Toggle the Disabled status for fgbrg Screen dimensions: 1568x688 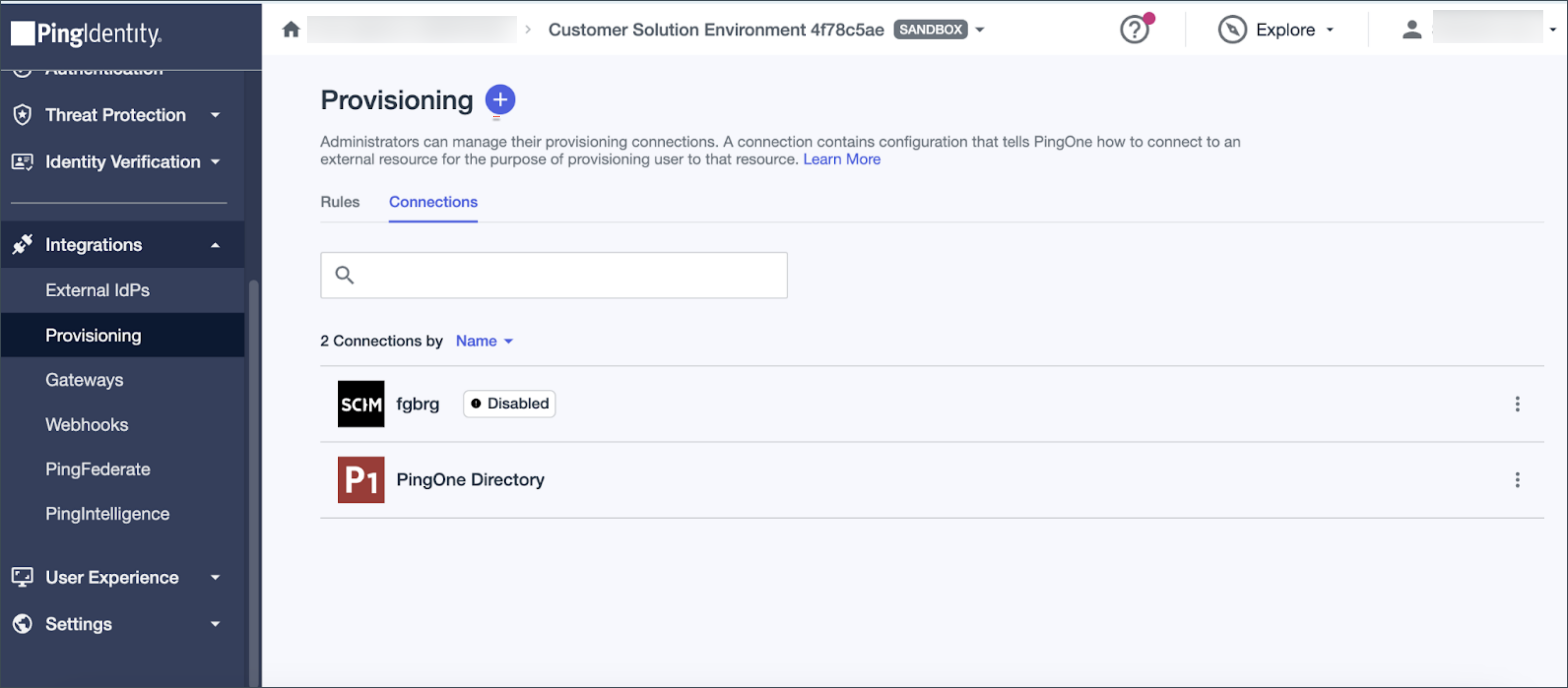[x=510, y=403]
